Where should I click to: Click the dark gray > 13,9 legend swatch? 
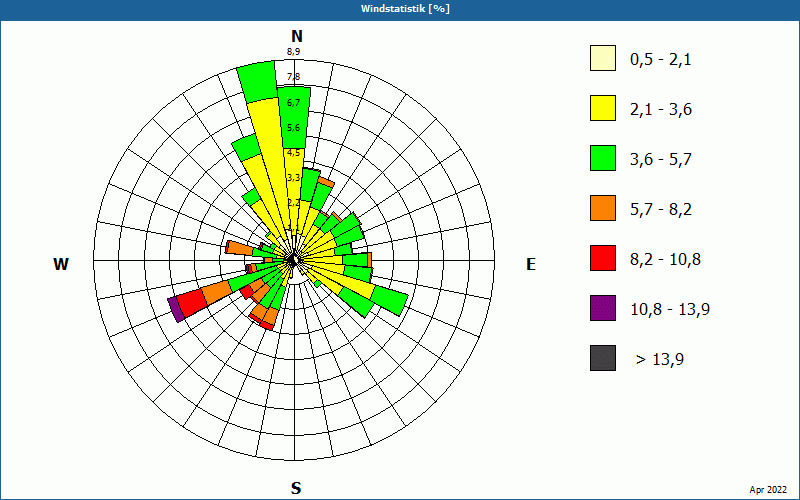click(603, 358)
